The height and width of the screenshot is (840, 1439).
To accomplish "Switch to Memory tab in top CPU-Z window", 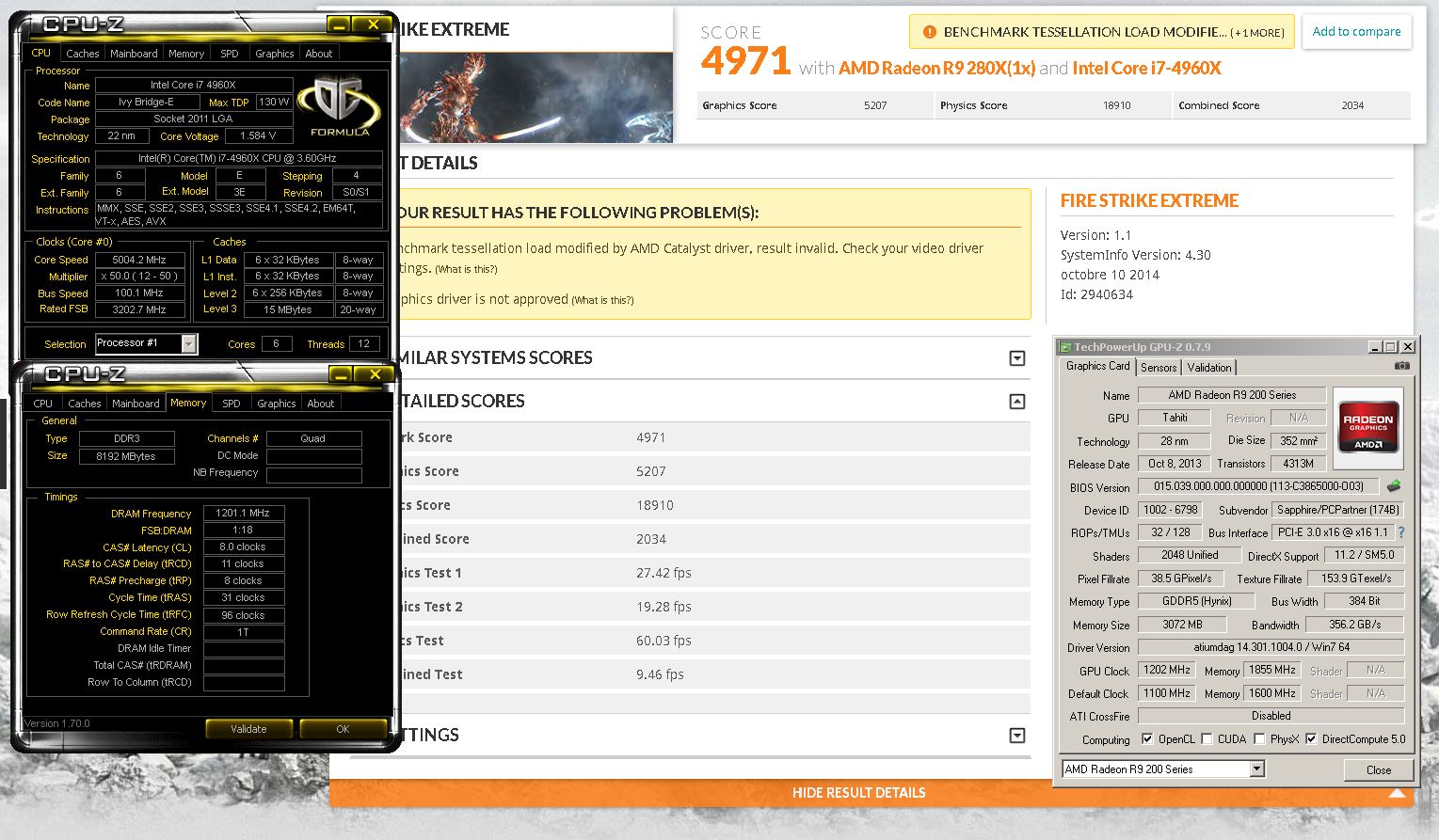I will coord(186,54).
